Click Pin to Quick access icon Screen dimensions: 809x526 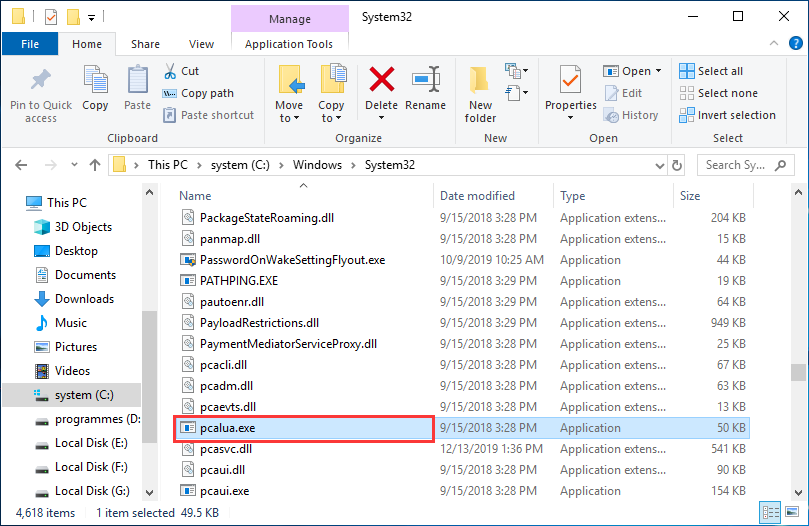tap(41, 79)
